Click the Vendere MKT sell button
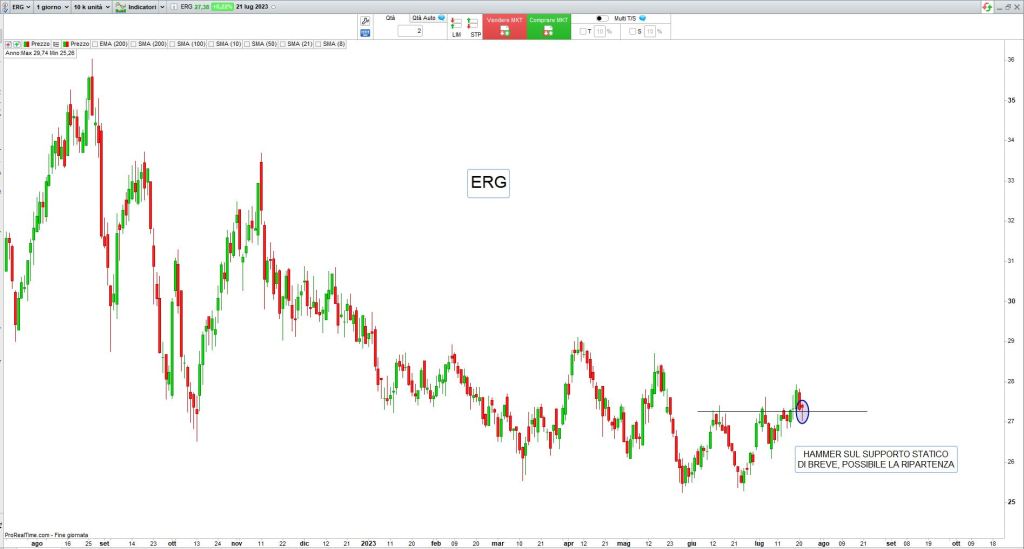This screenshot has width=1024, height=549. tap(504, 26)
